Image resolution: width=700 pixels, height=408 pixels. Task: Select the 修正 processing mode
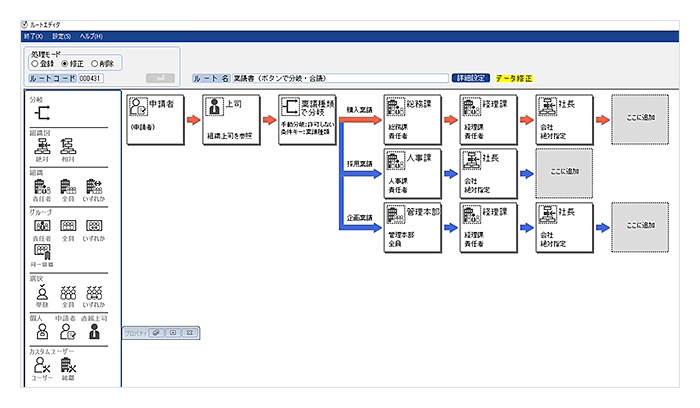[66, 62]
